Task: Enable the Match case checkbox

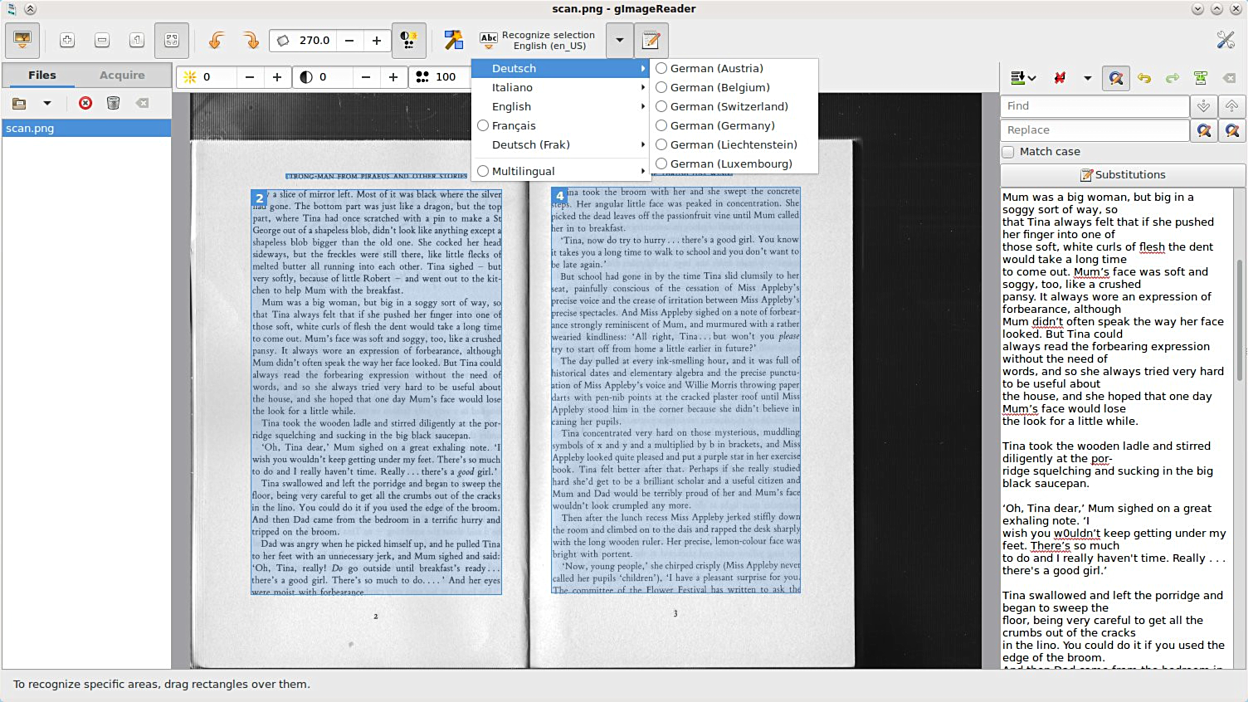Action: [1009, 152]
